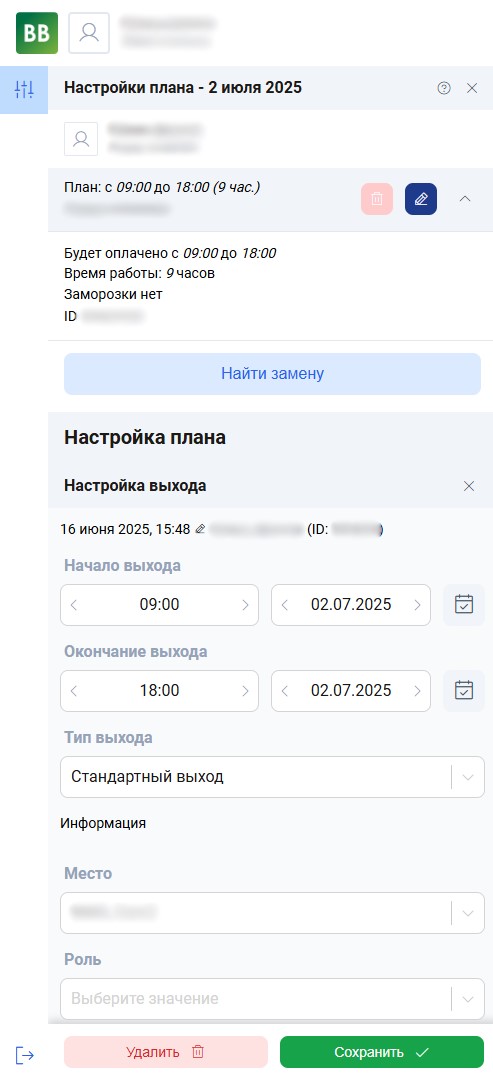Close the Настройка выхода section

coord(469,486)
